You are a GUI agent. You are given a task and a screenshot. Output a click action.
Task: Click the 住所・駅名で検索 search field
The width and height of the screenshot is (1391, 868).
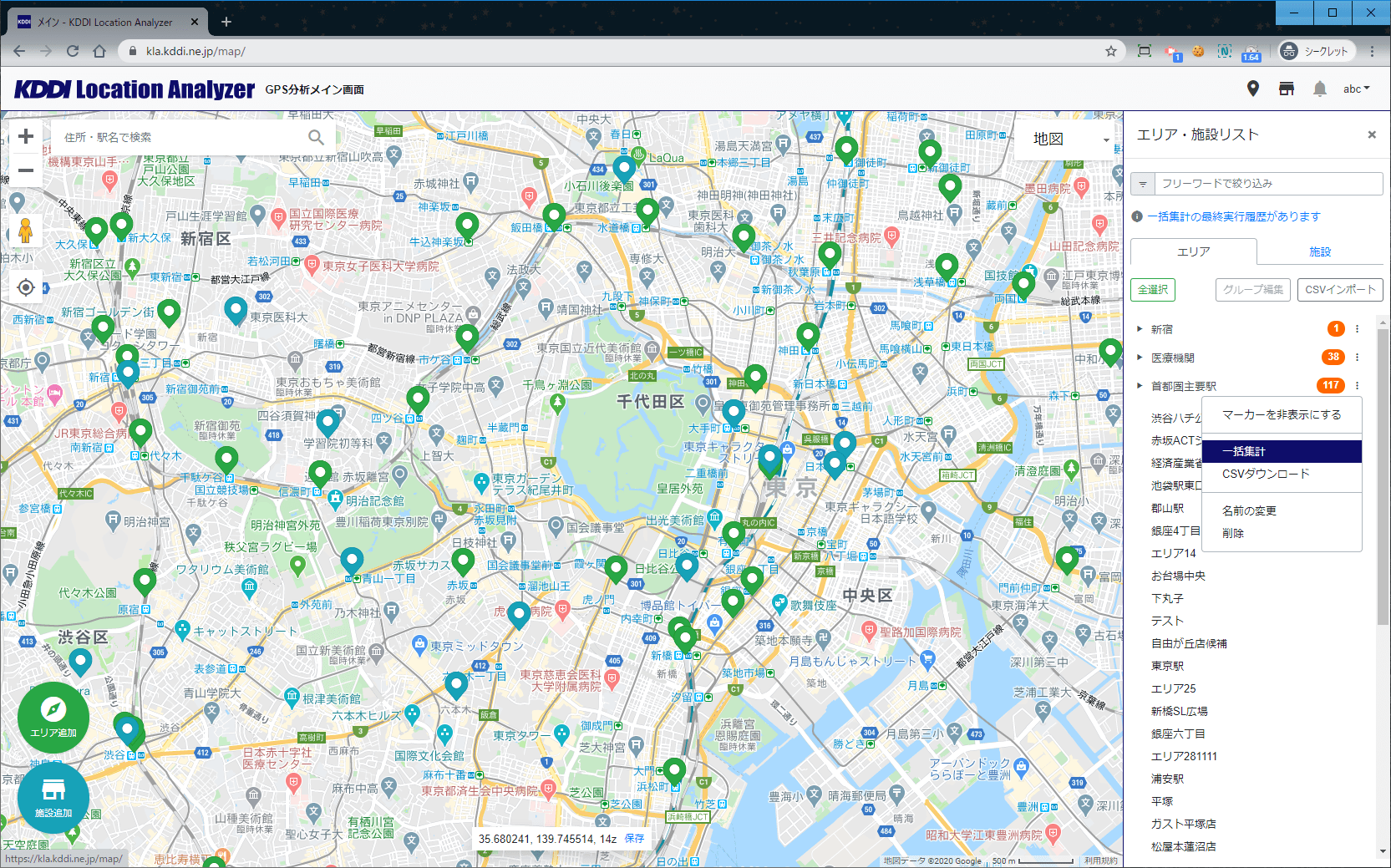click(x=180, y=137)
